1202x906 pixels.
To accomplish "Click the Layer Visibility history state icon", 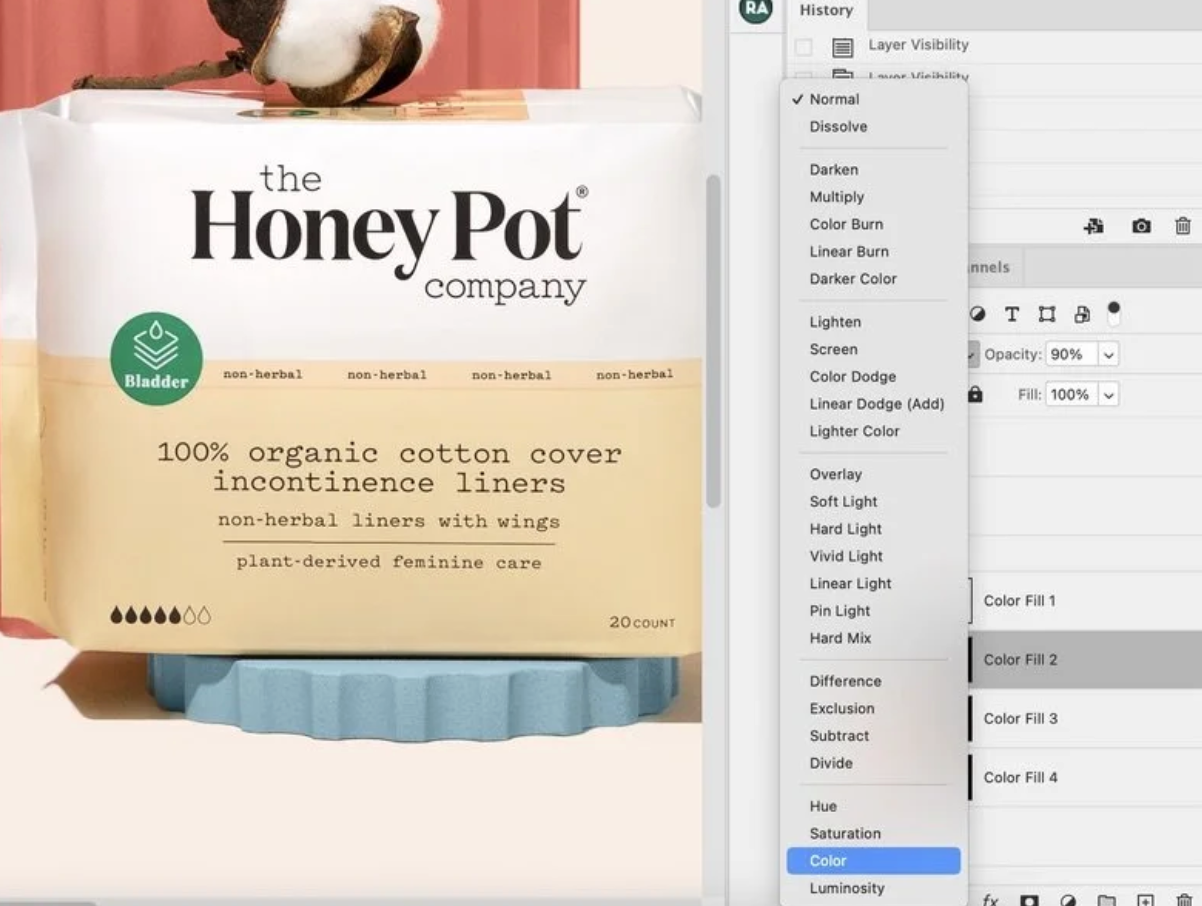I will tap(842, 46).
